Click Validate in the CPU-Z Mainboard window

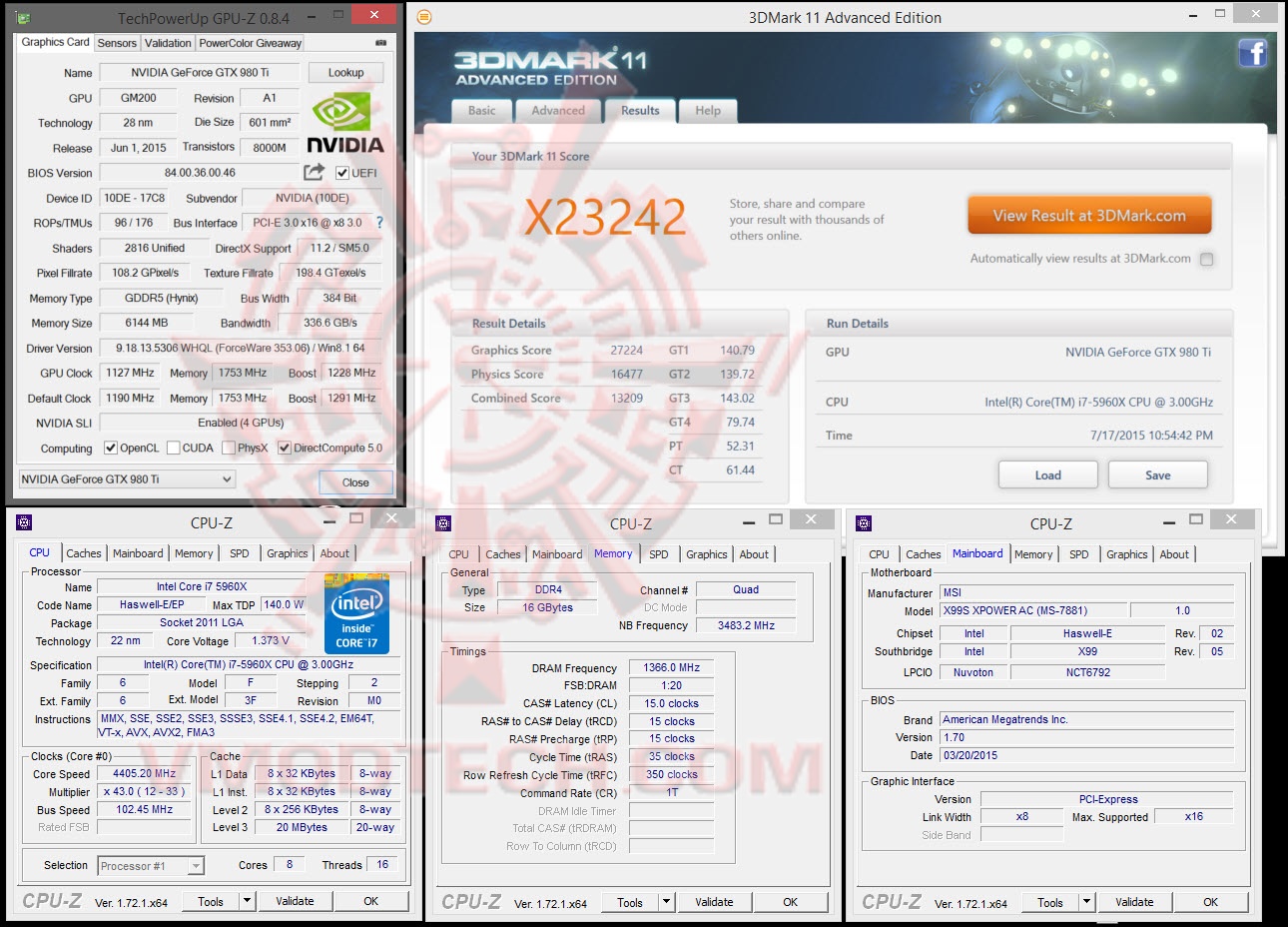1134,902
